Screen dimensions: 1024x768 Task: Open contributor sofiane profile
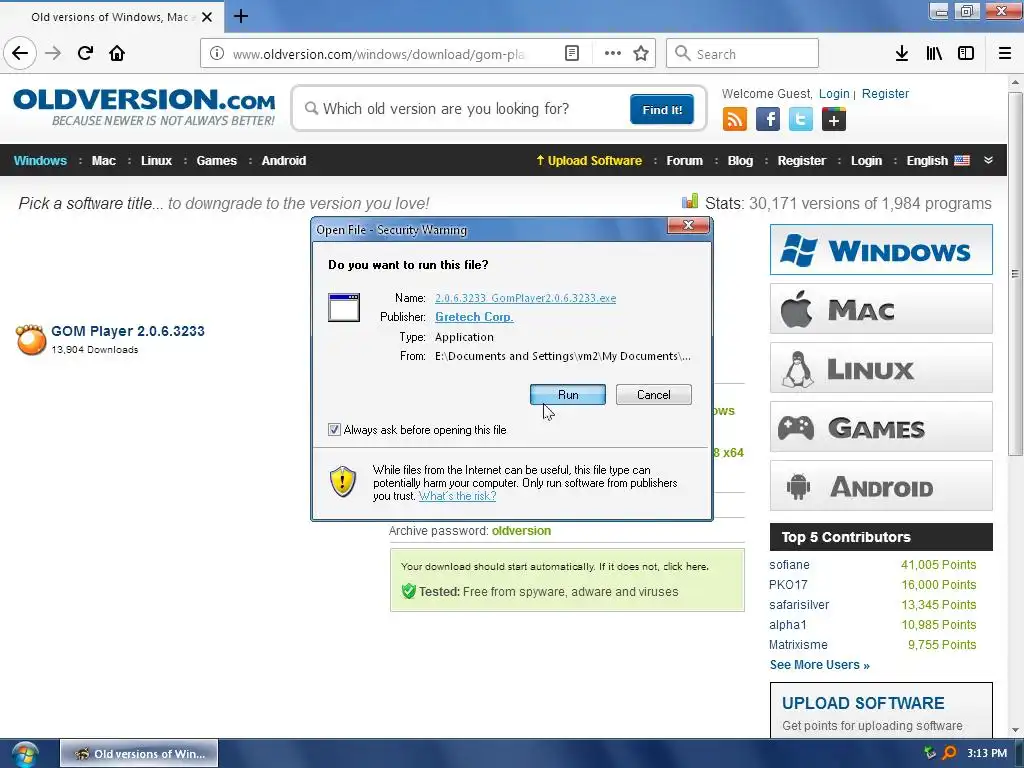[x=789, y=565]
